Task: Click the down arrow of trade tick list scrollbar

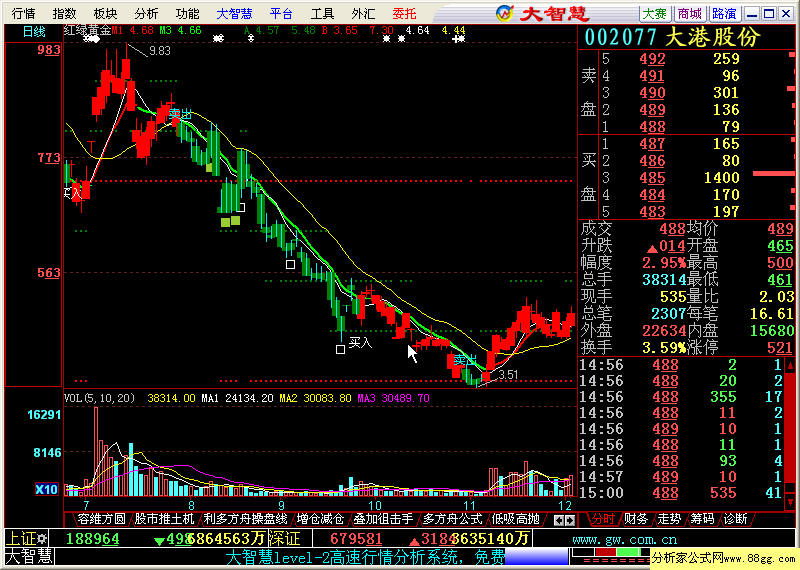Action: point(791,502)
